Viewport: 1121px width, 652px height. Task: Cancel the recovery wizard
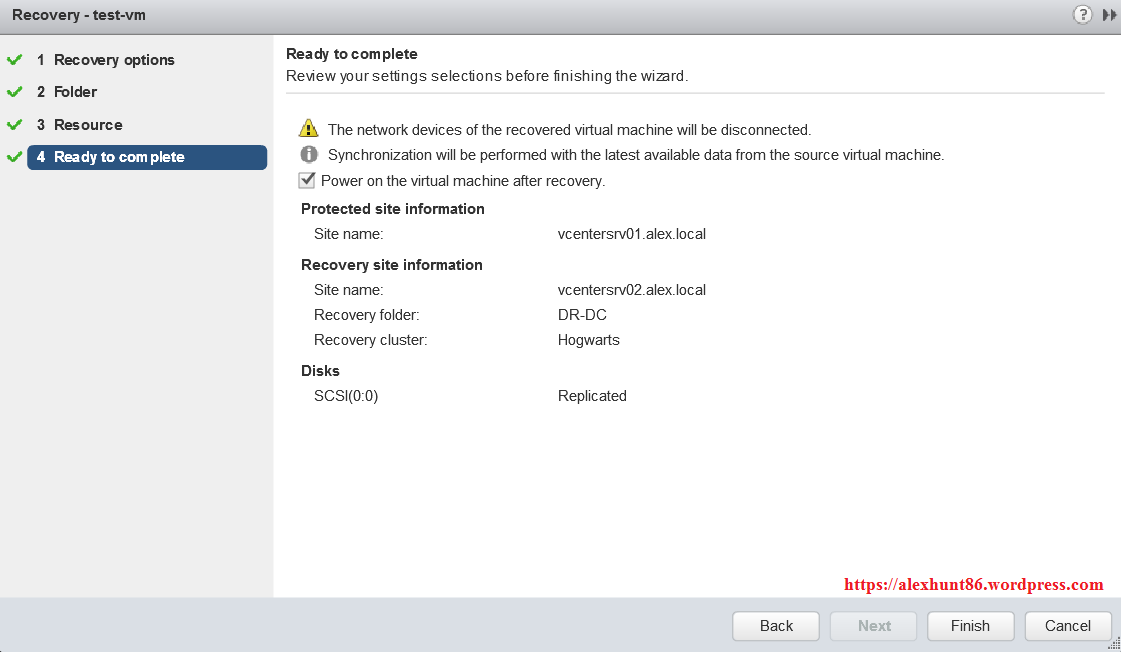pyautogui.click(x=1068, y=626)
